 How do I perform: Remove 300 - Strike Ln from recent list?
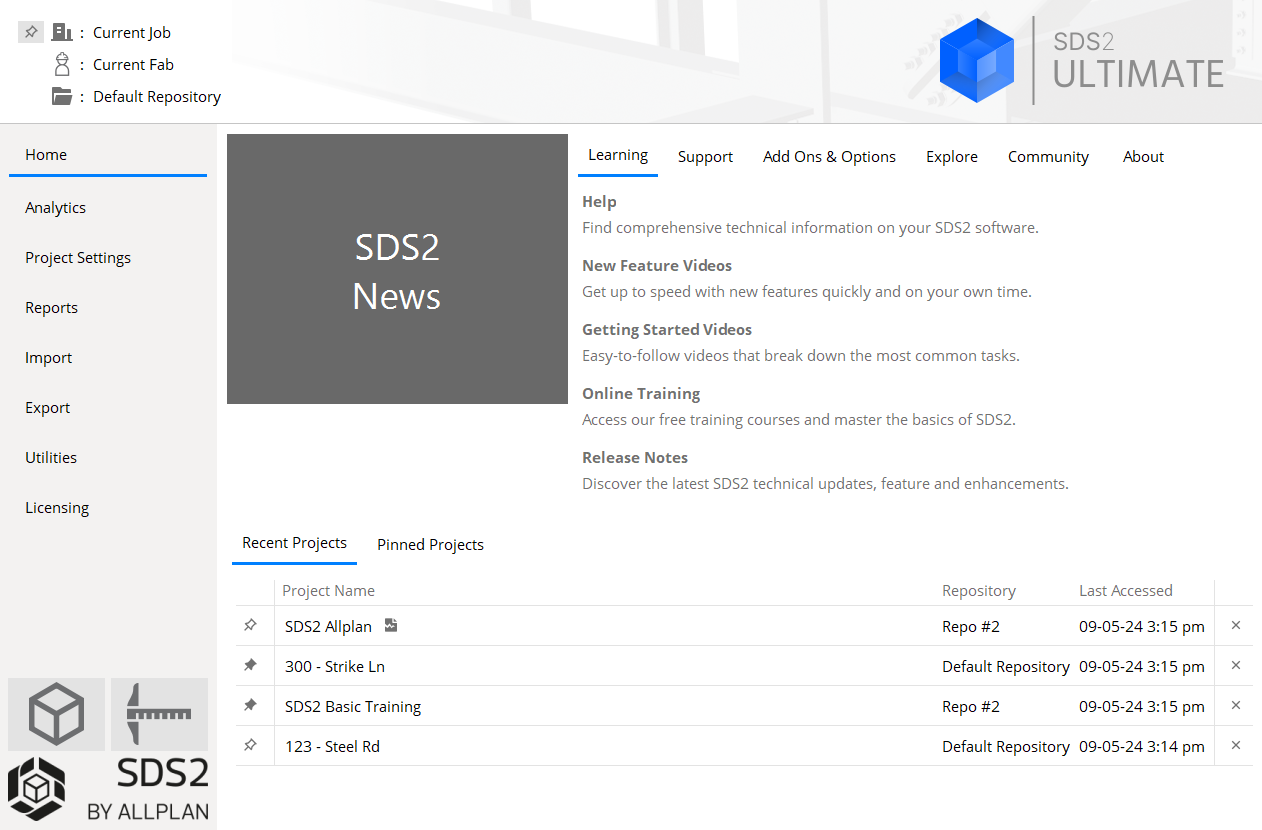pyautogui.click(x=1235, y=665)
